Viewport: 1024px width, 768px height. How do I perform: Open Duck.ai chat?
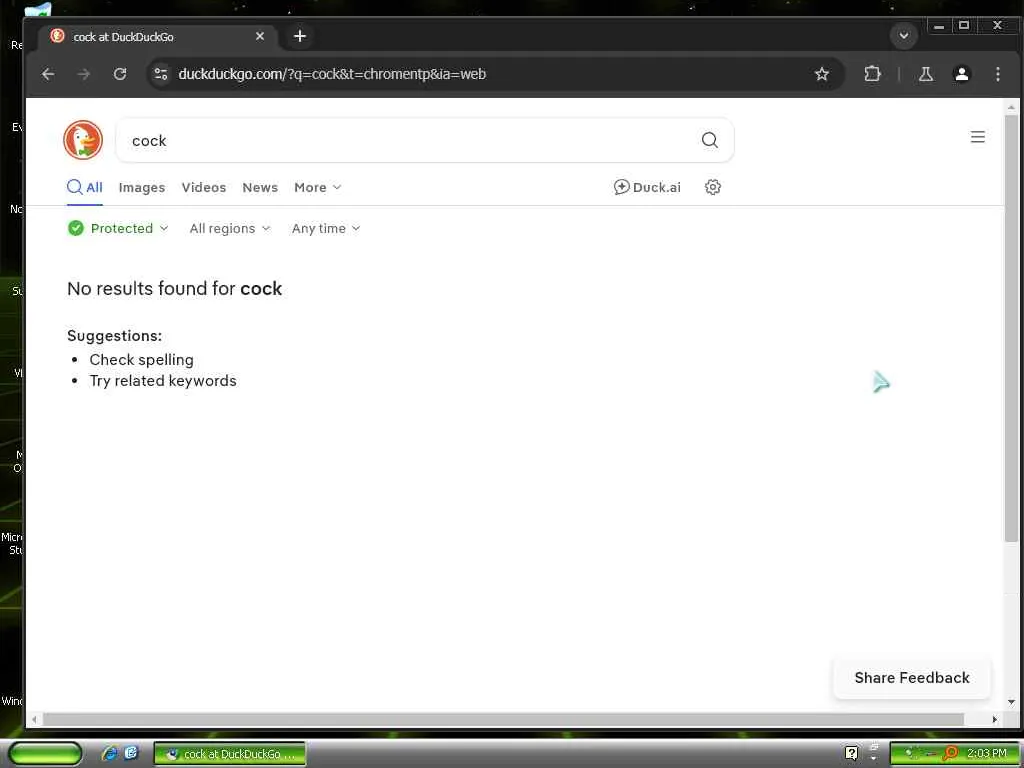[x=647, y=187]
